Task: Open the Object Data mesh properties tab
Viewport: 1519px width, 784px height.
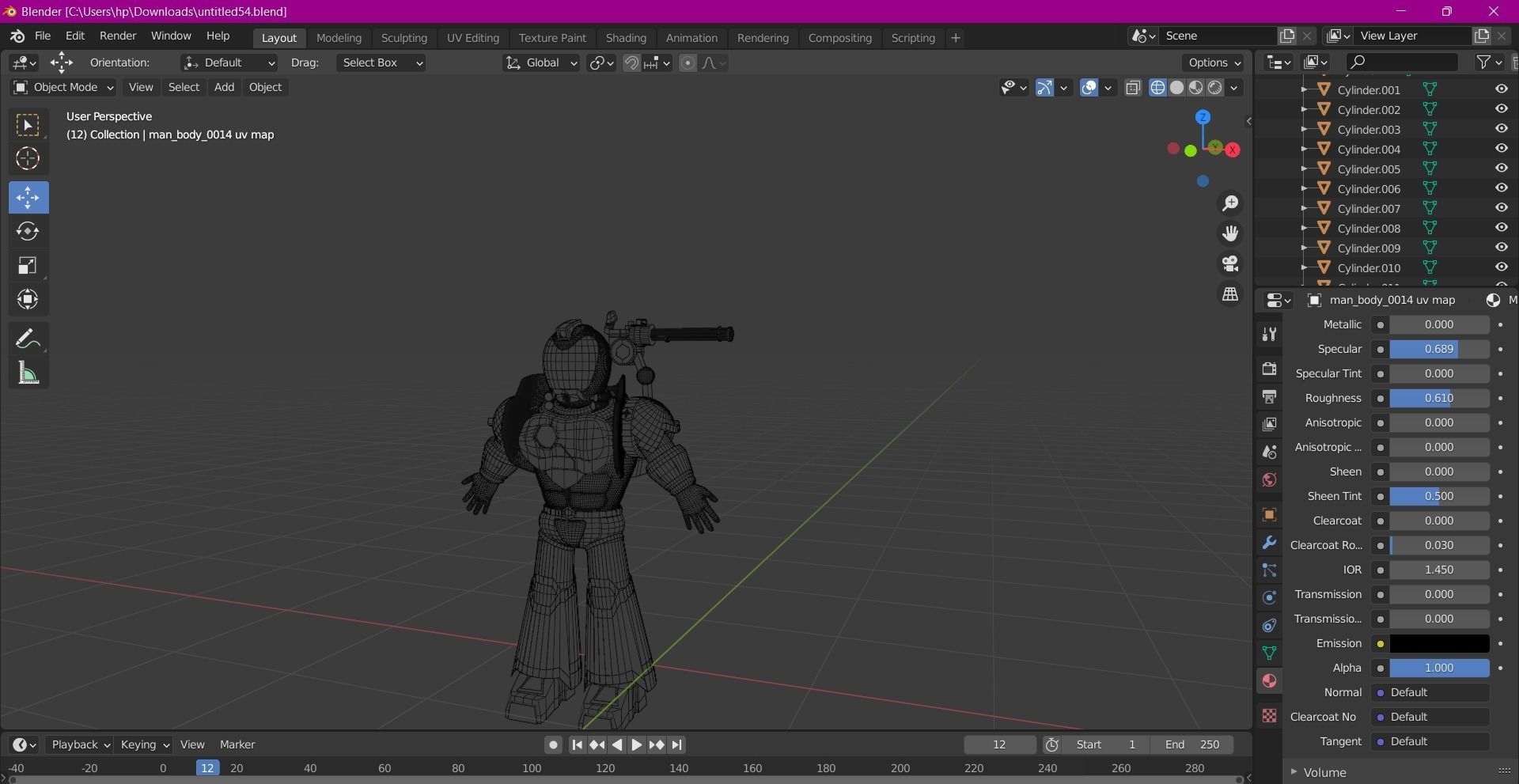Action: (x=1269, y=653)
